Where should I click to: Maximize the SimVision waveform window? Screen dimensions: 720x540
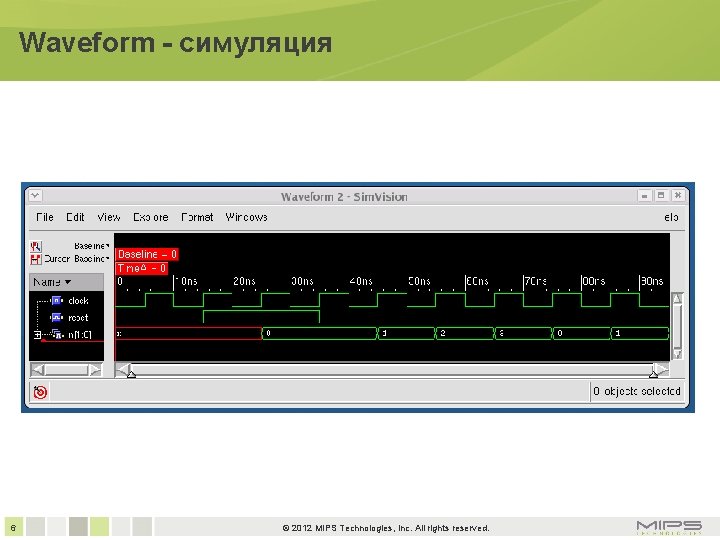(x=661, y=196)
